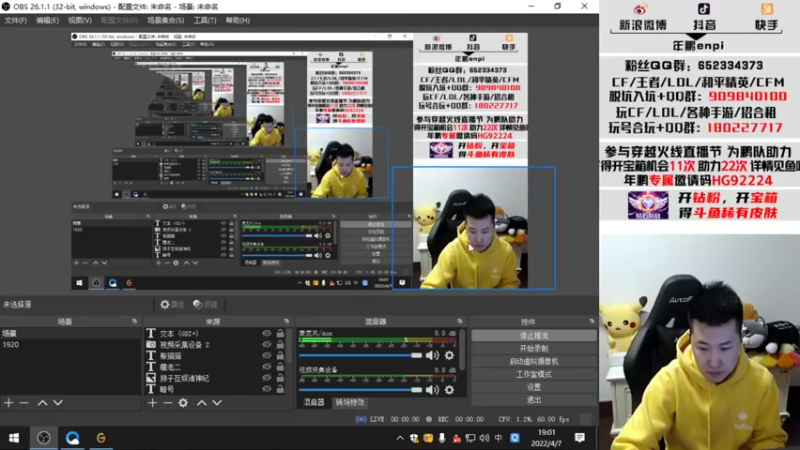The image size is (800, 450).
Task: Open the 编辑(E) menu
Action: coord(47,20)
